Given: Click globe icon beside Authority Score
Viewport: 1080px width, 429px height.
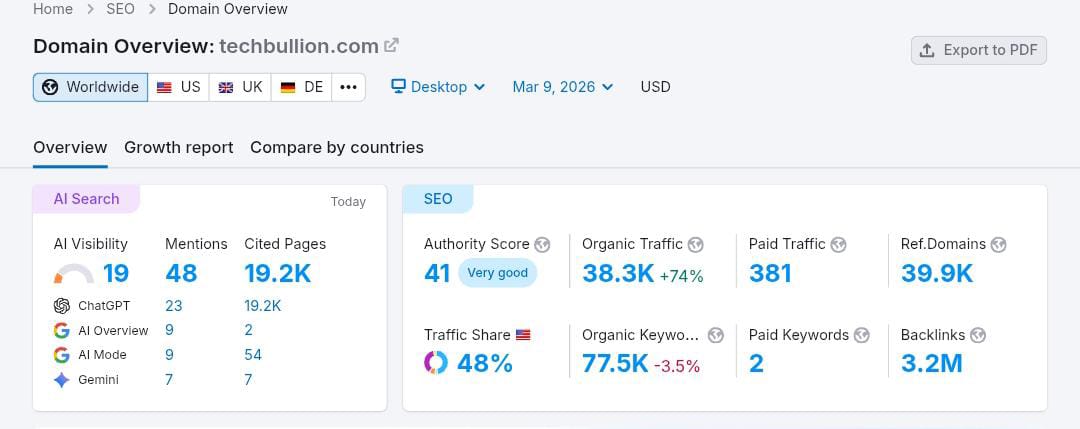Looking at the screenshot, I should coord(542,244).
